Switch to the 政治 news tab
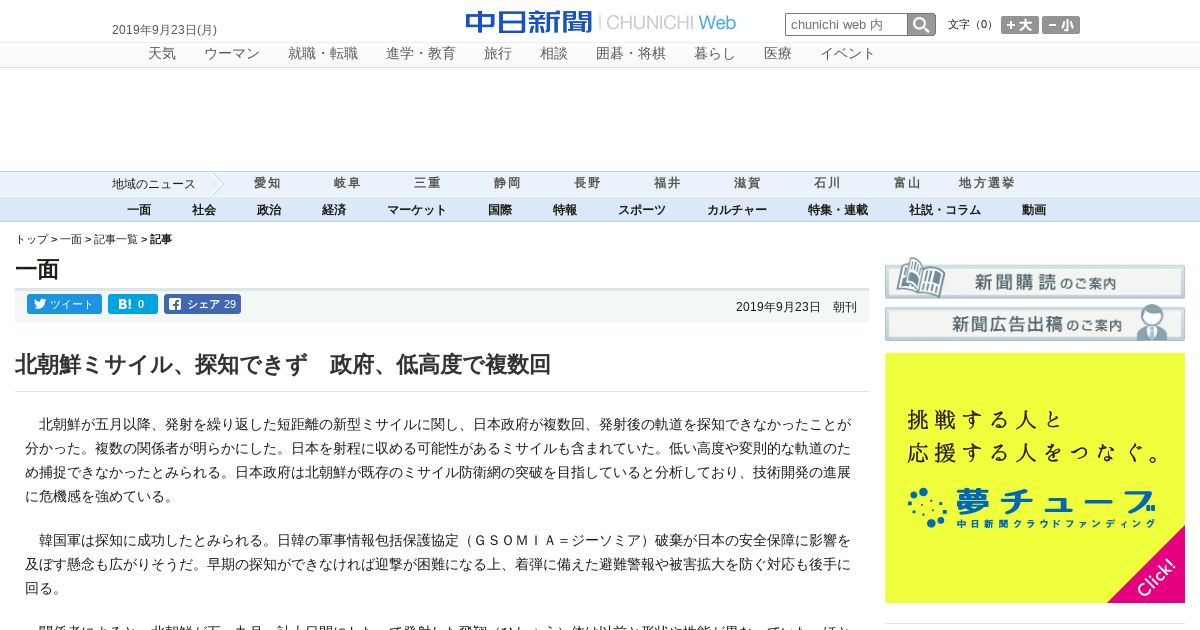This screenshot has width=1200, height=630. coord(269,210)
